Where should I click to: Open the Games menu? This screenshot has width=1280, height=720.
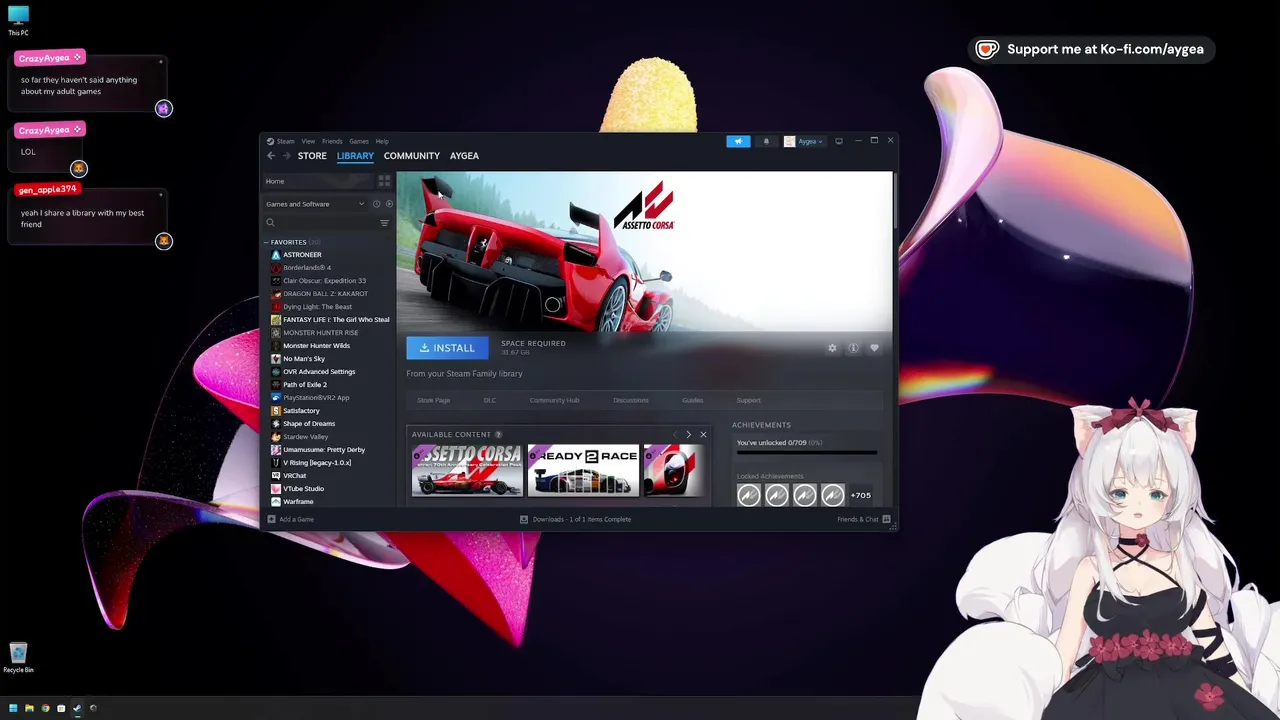coord(359,141)
